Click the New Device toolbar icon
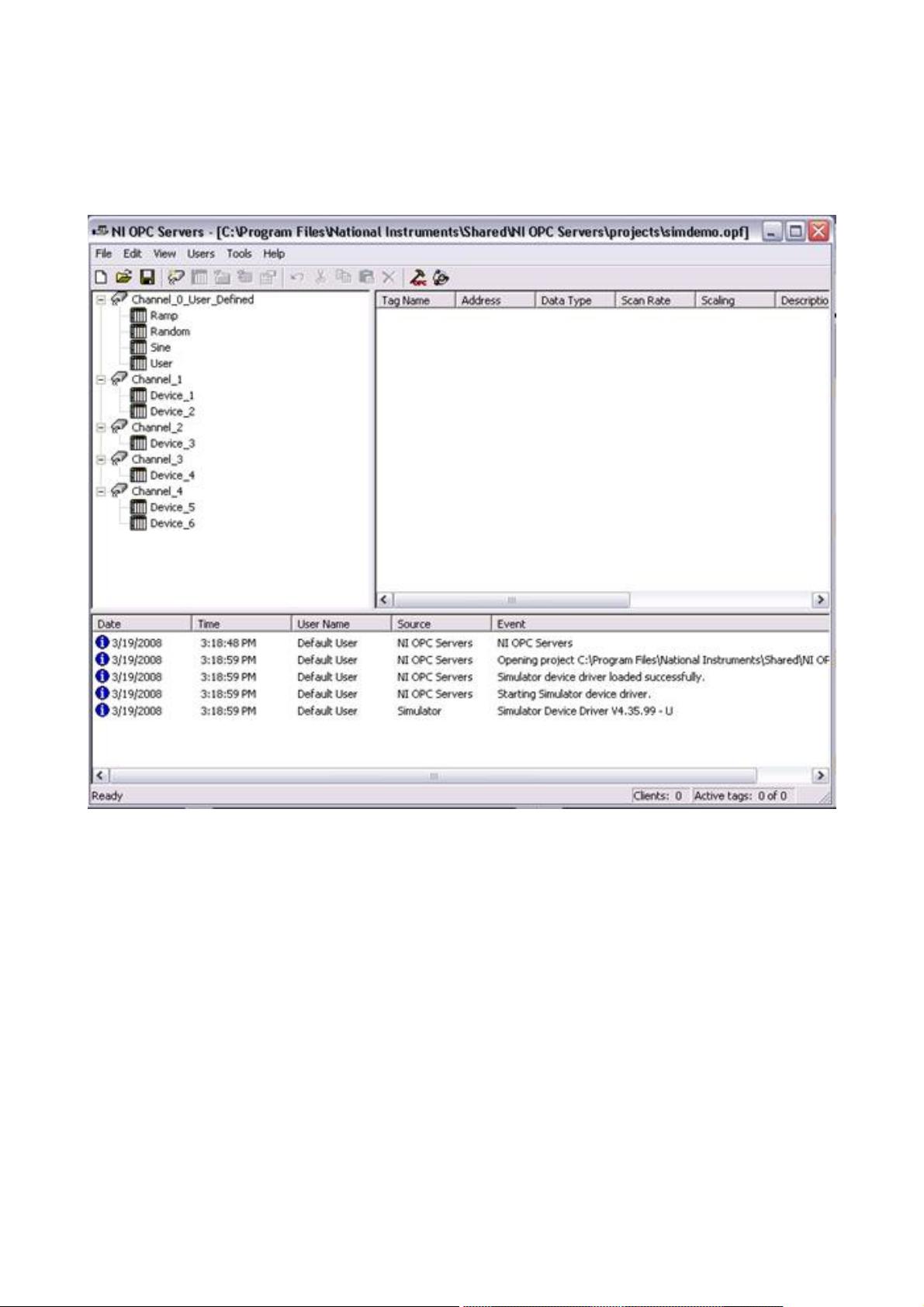The image size is (924, 1307). click(x=199, y=277)
